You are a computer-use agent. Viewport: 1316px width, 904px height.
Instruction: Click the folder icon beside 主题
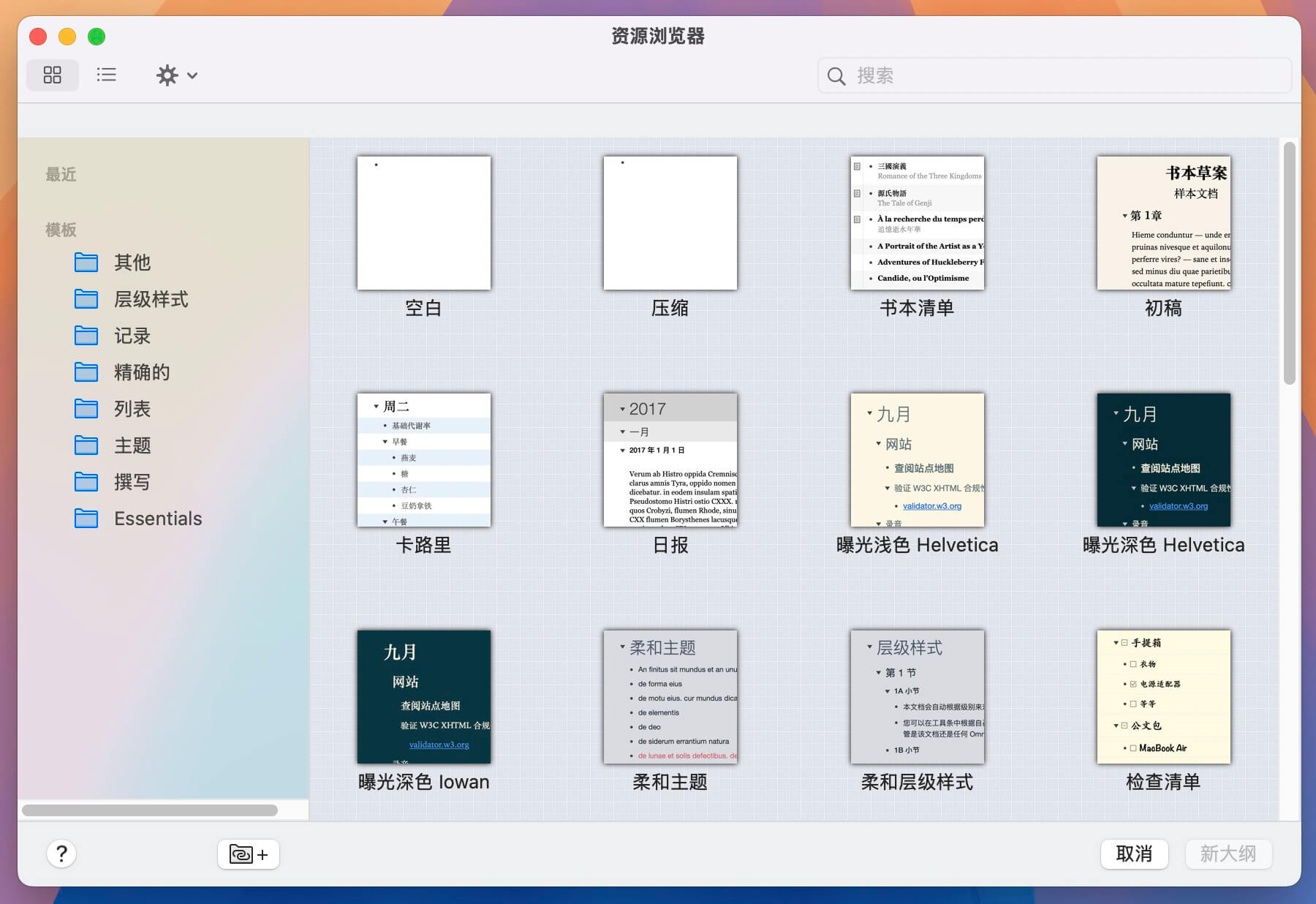click(86, 445)
